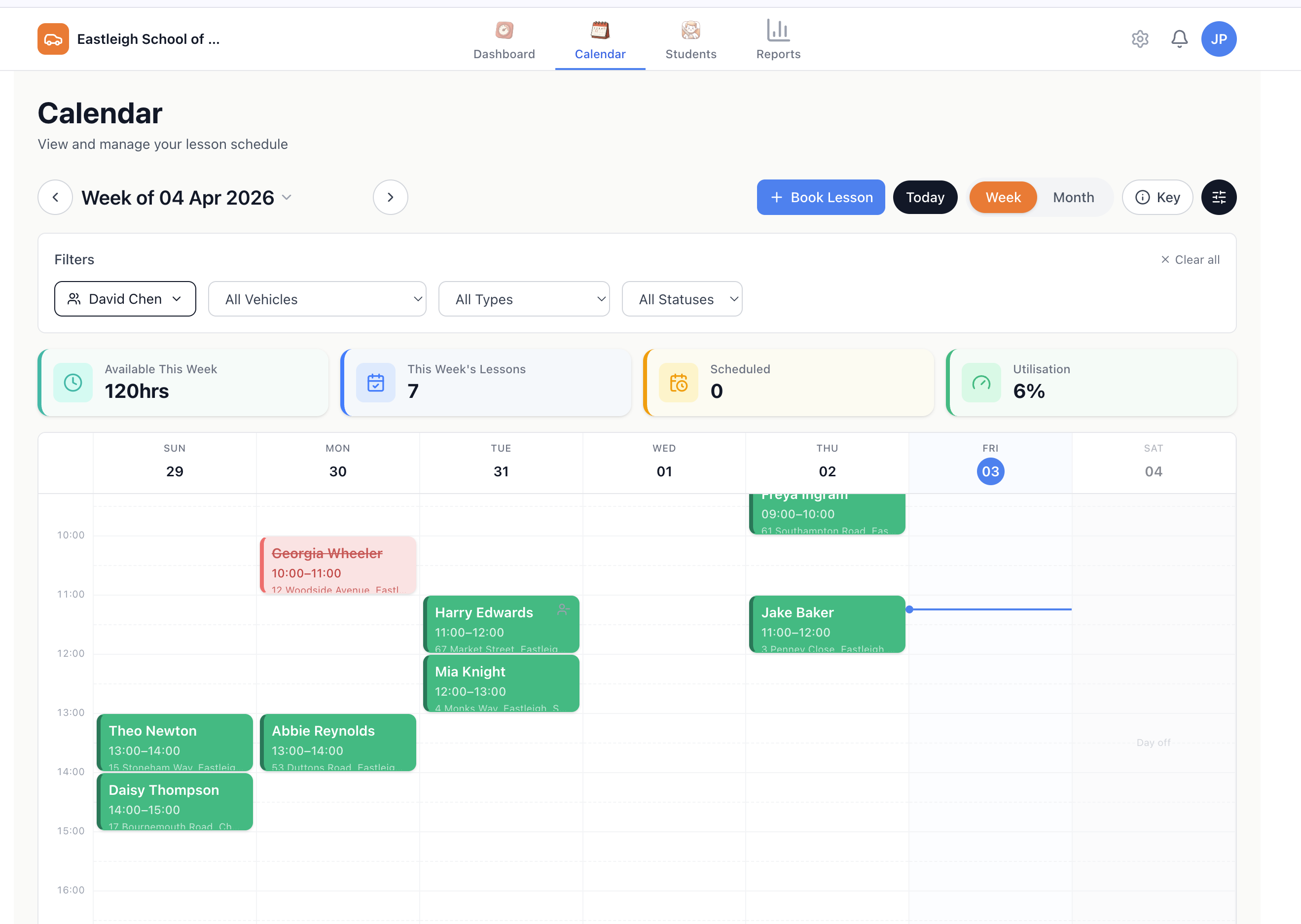Viewport: 1301px width, 924px height.
Task: Click Clear all filters link
Action: pyautogui.click(x=1190, y=259)
